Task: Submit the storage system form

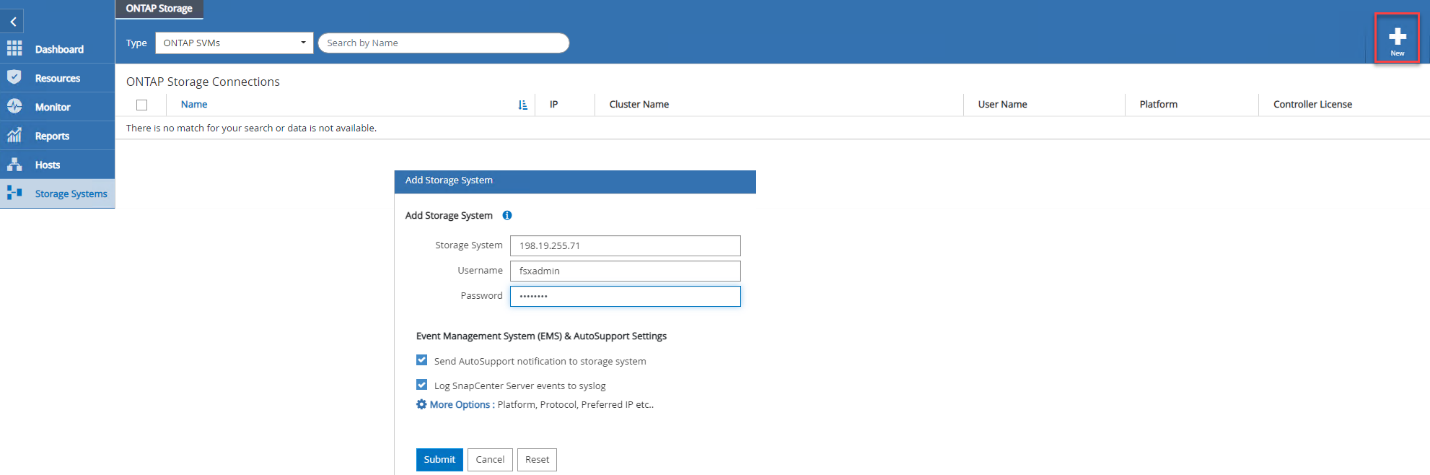Action: [439, 460]
